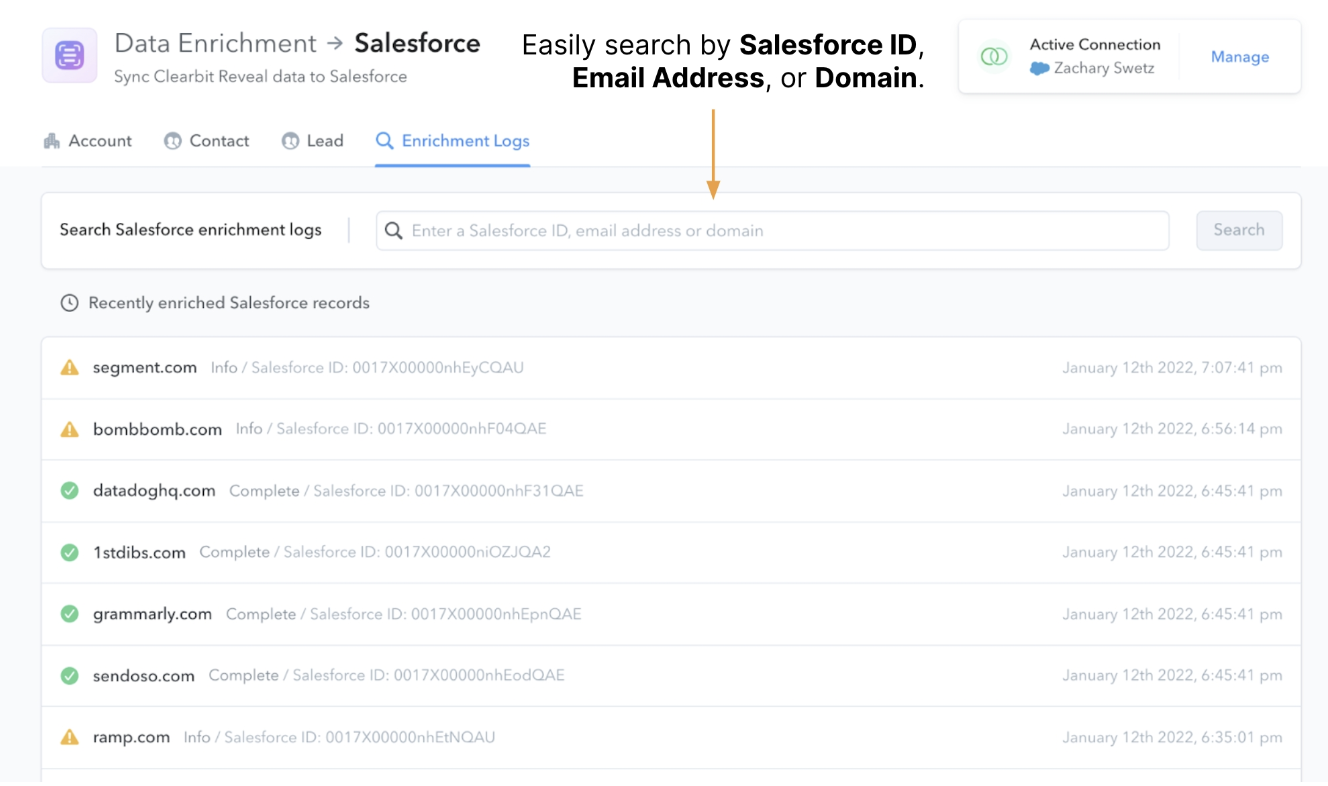1328x786 pixels.
Task: Click the Manage connection link
Action: tap(1240, 57)
